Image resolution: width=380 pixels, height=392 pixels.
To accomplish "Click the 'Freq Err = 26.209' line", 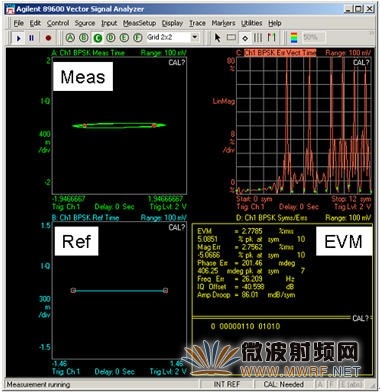I will [245, 279].
